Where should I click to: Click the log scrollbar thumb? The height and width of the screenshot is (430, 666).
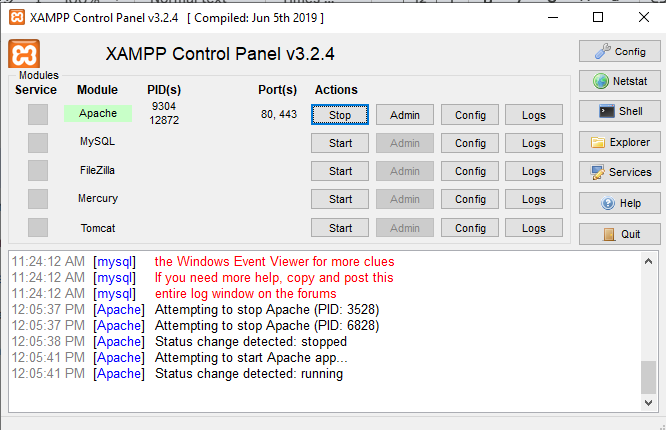pos(648,377)
